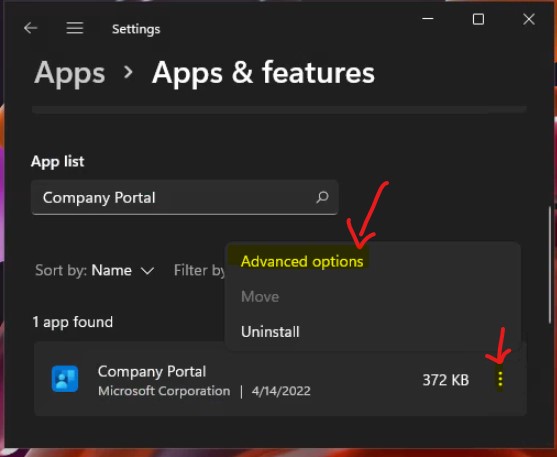The image size is (557, 457).
Task: Select the Move menu entry
Action: (260, 296)
